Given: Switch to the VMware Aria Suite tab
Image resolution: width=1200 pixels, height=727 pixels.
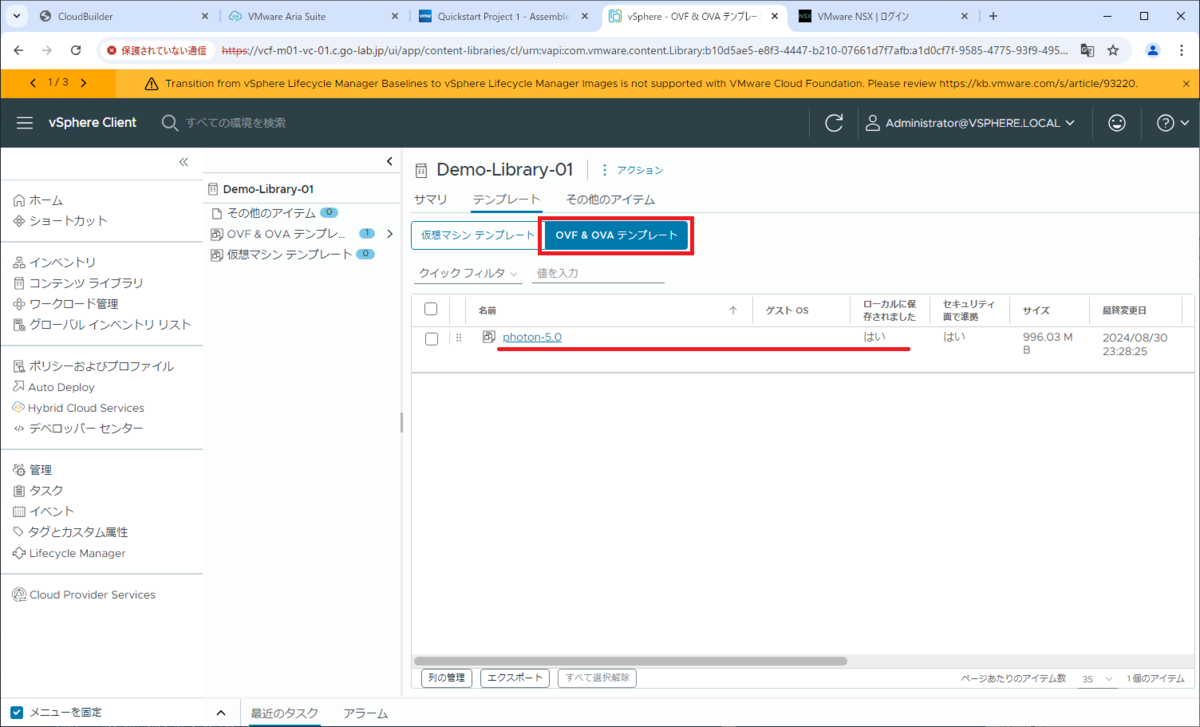Looking at the screenshot, I should (x=312, y=16).
